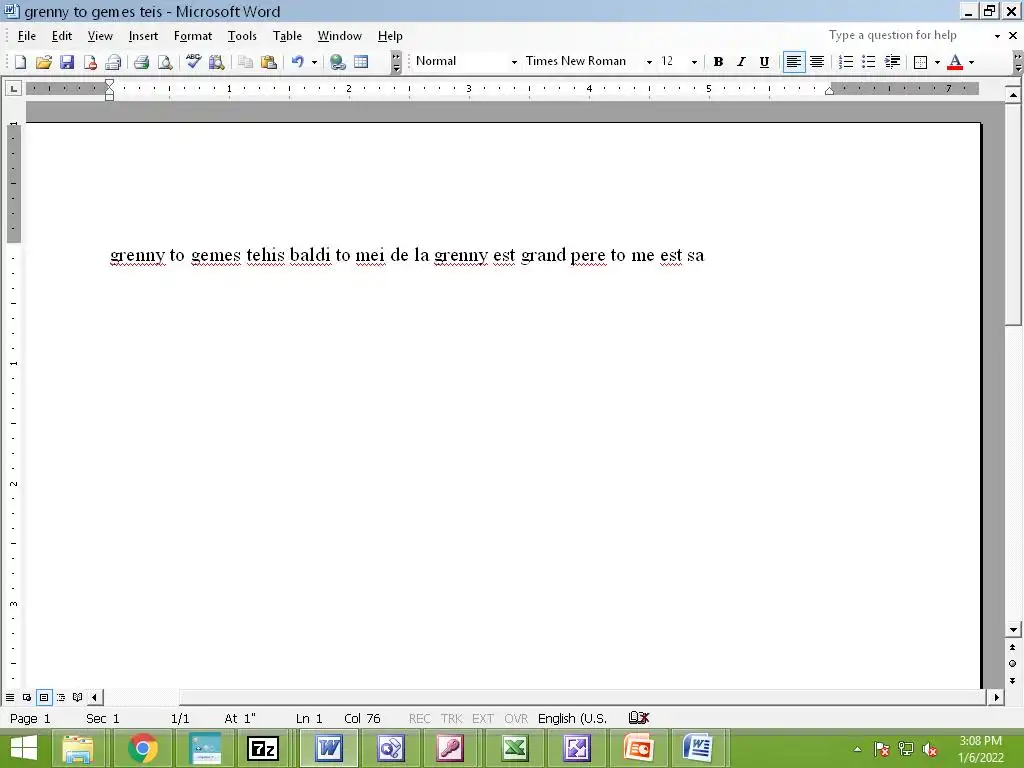This screenshot has width=1024, height=768.
Task: Open the Font dropdown showing Times New Roman
Action: point(649,62)
